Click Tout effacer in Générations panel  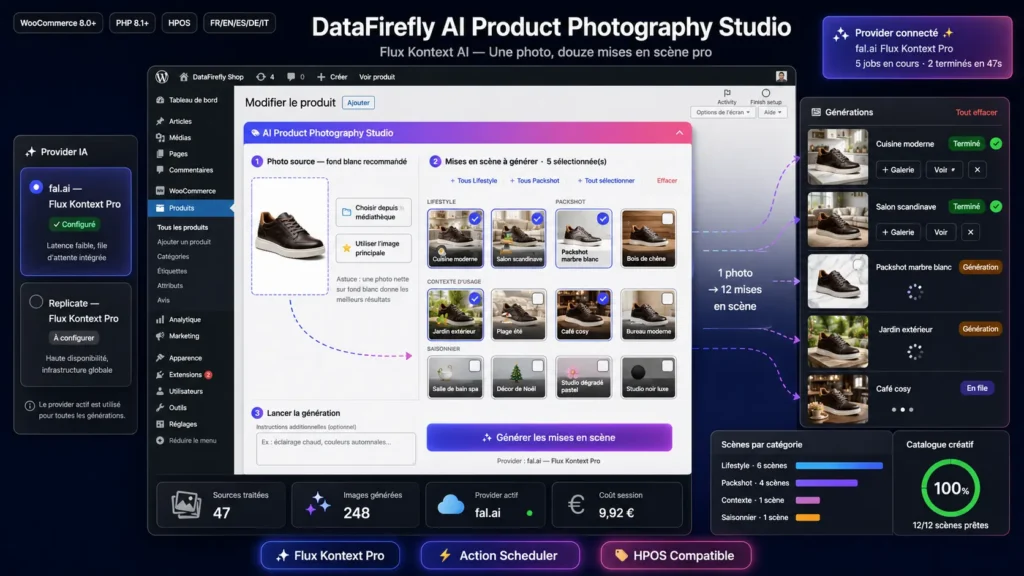[x=976, y=112]
